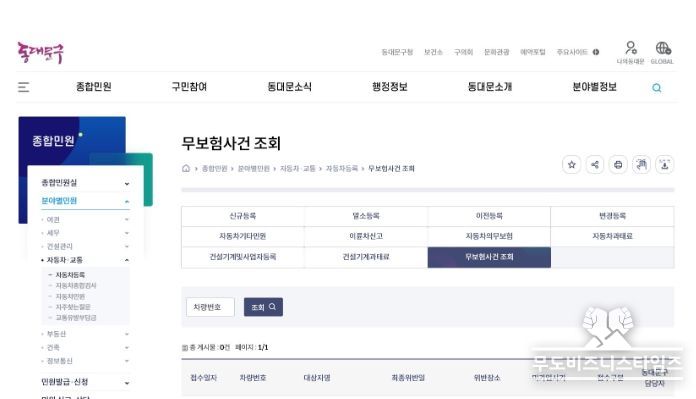
Task: Collapse the 자동차·교통 sidebar item
Action: tap(85, 260)
